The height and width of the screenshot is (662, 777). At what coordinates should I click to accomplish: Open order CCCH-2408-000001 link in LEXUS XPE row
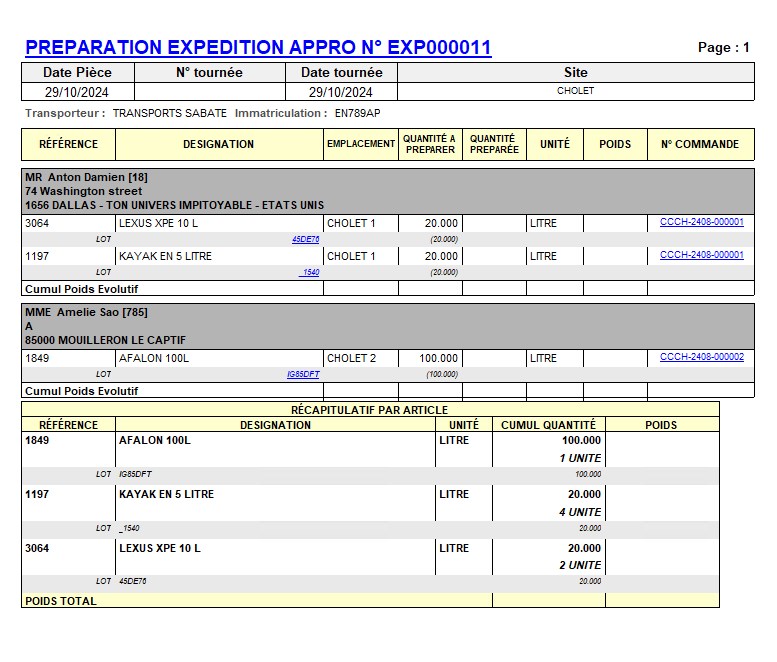tap(701, 222)
